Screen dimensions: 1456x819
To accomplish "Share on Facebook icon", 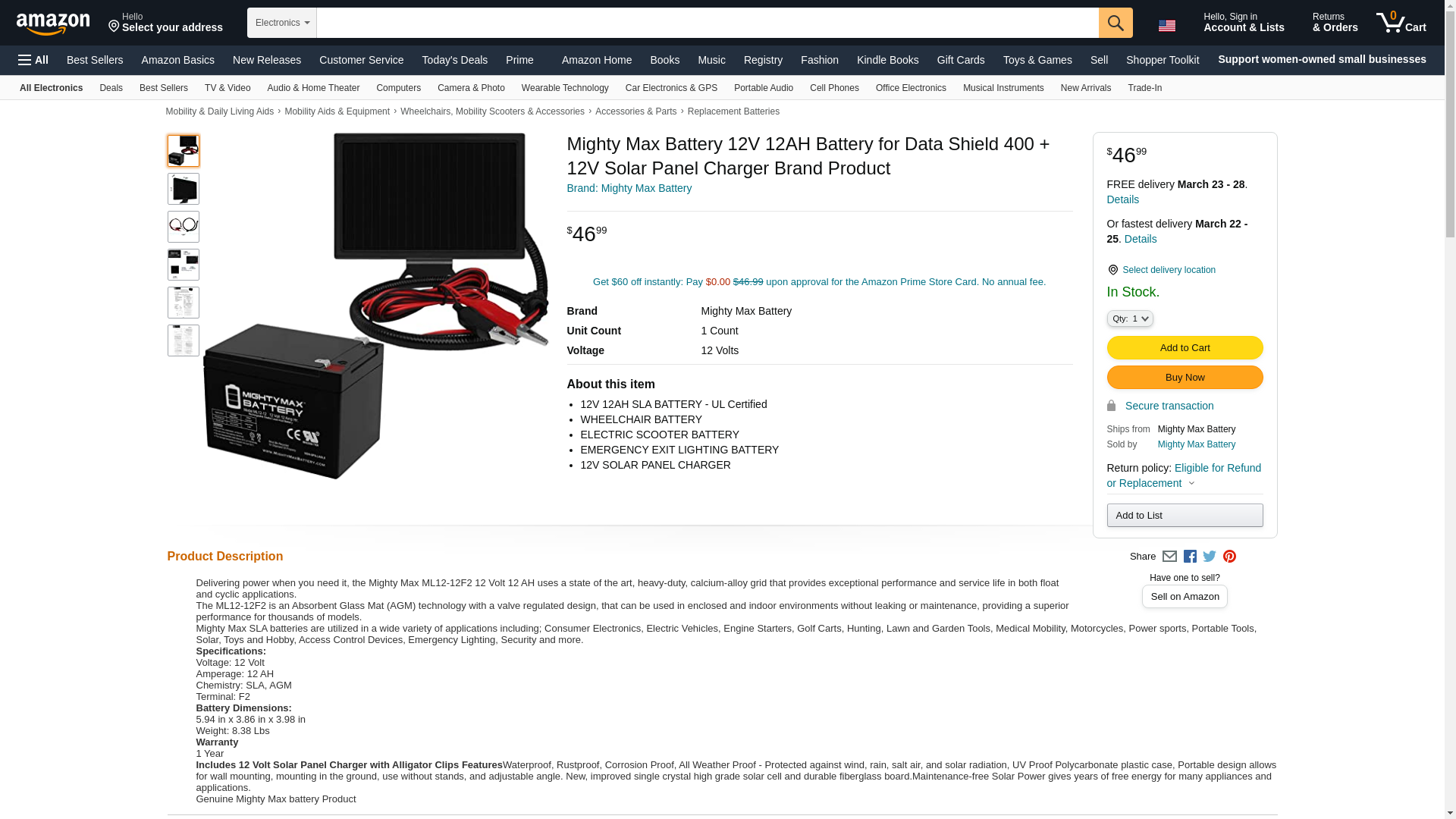I will pos(1190,557).
